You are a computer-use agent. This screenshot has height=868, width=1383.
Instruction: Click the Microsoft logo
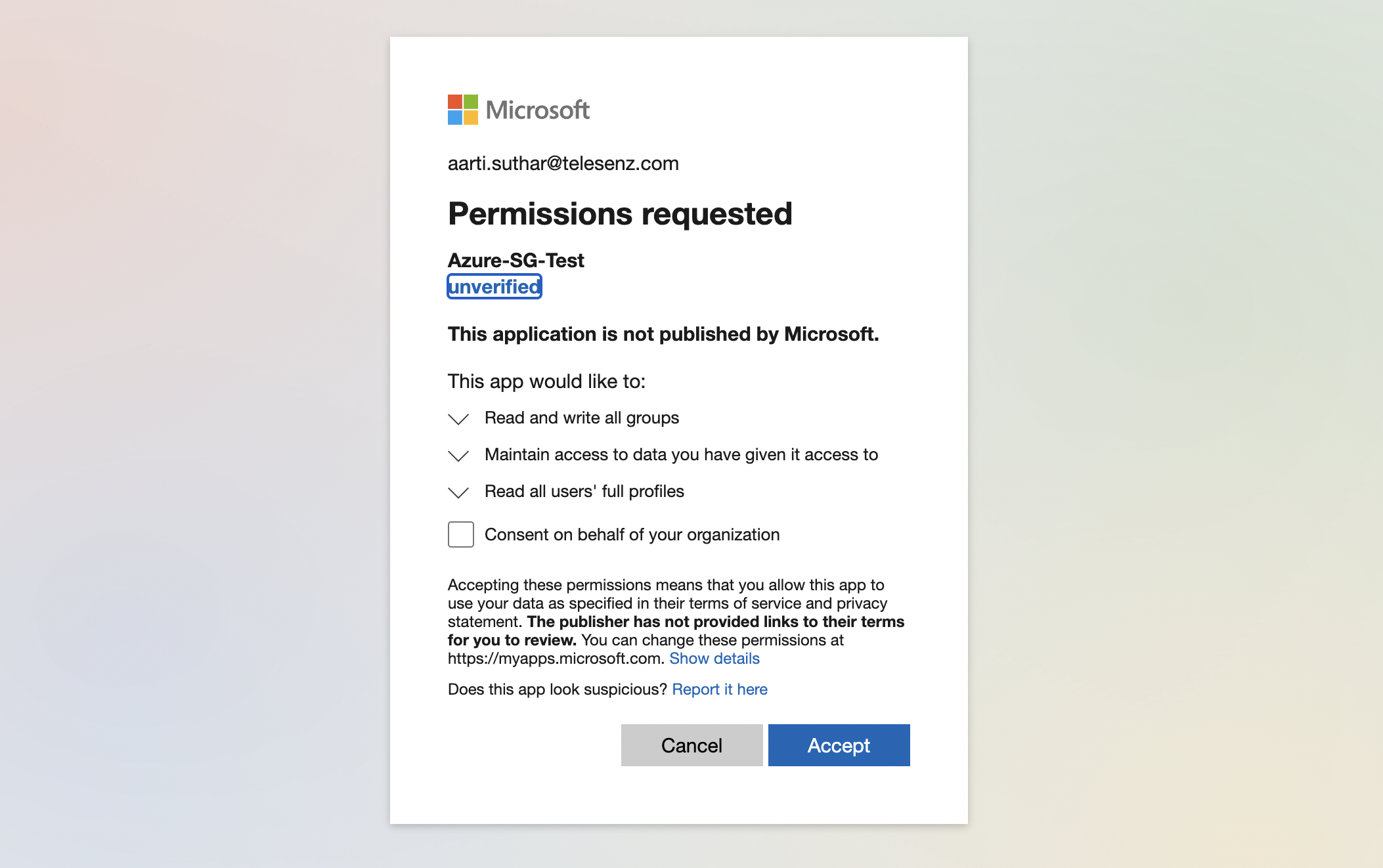click(x=519, y=110)
